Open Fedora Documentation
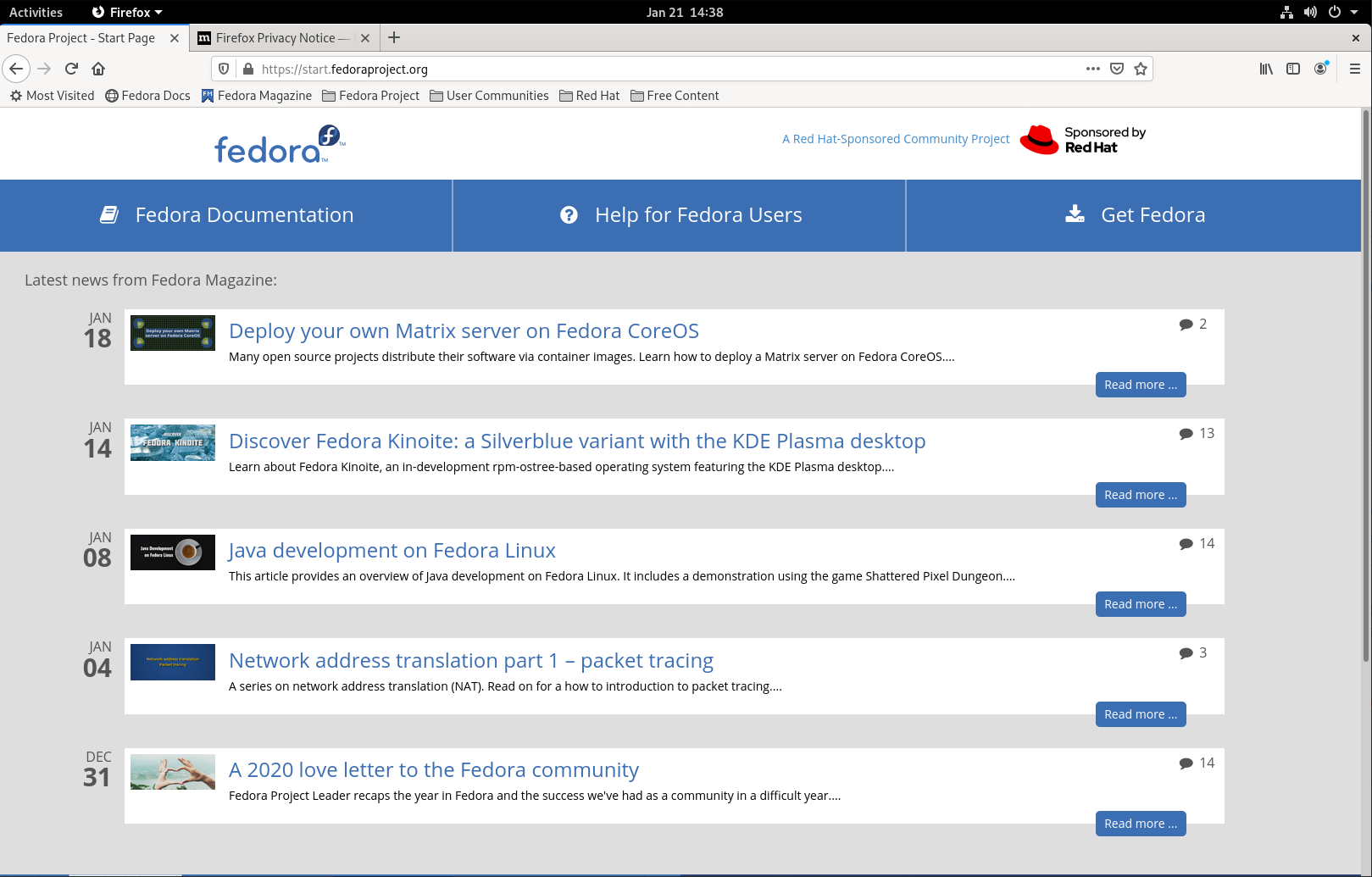The height and width of the screenshot is (877, 1372). [226, 215]
